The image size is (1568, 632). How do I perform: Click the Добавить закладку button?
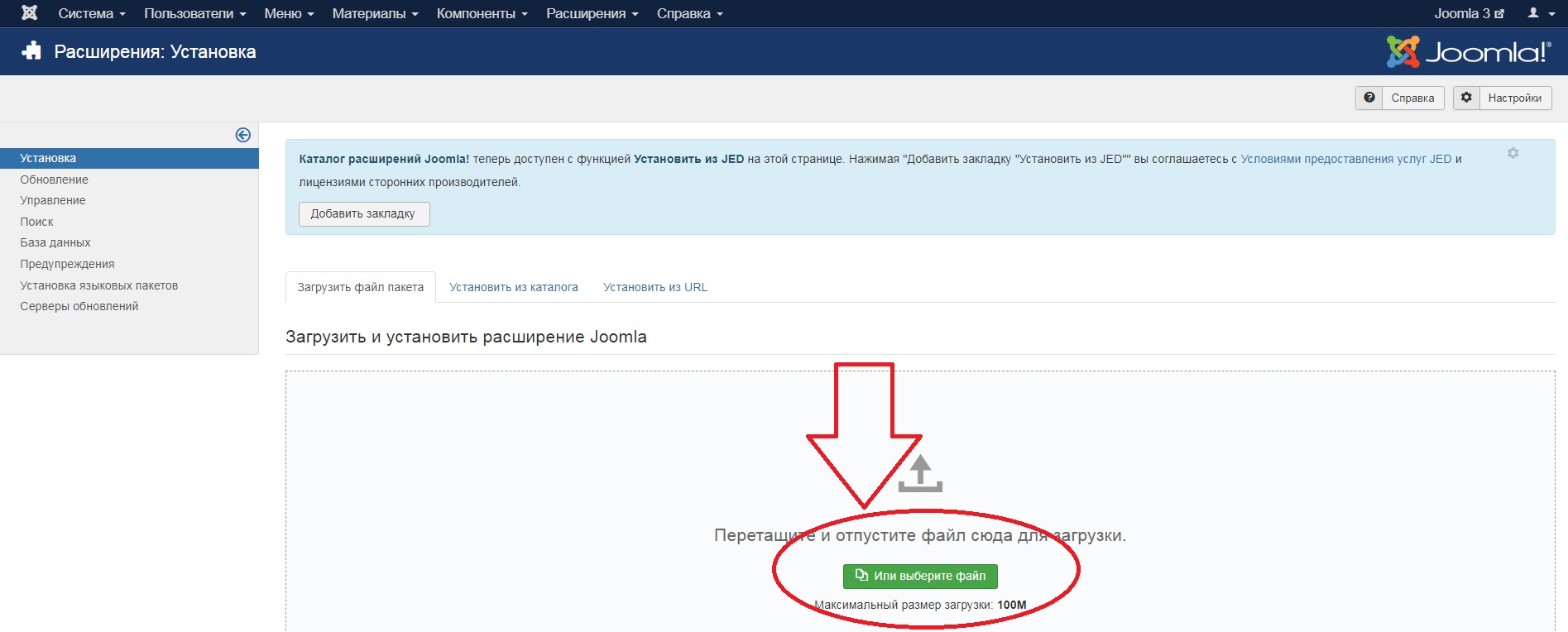pyautogui.click(x=364, y=213)
